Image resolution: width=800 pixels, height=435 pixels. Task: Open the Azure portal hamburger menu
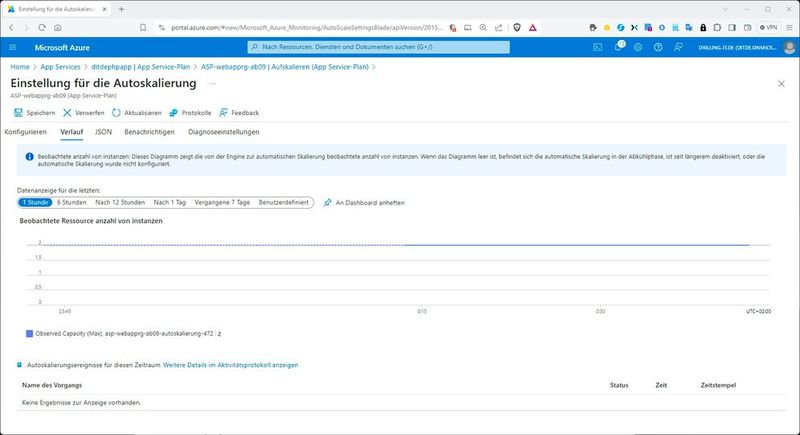click(x=13, y=47)
